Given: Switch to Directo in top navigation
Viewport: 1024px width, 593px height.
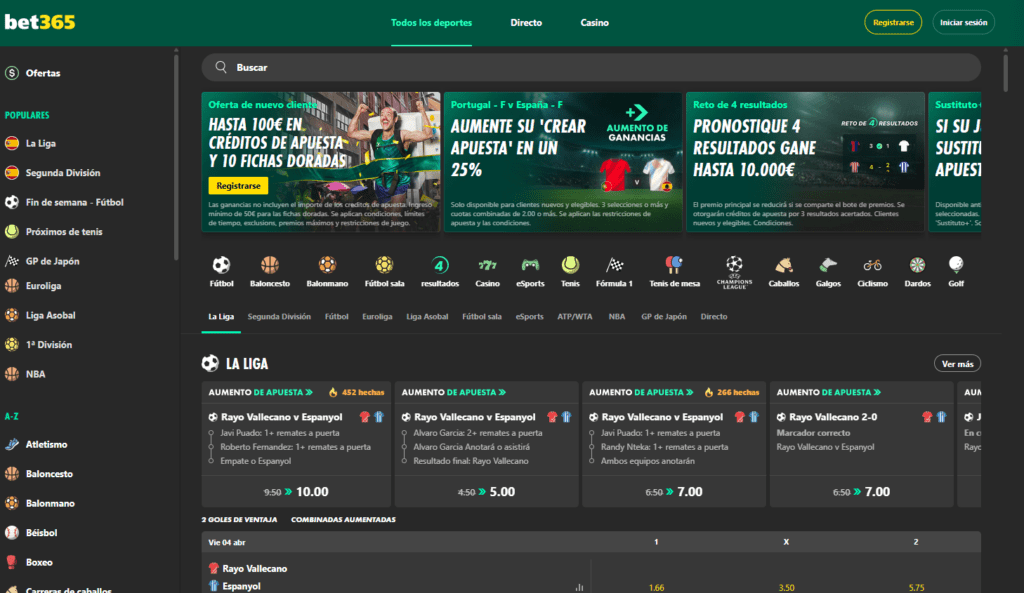Looking at the screenshot, I should [526, 23].
